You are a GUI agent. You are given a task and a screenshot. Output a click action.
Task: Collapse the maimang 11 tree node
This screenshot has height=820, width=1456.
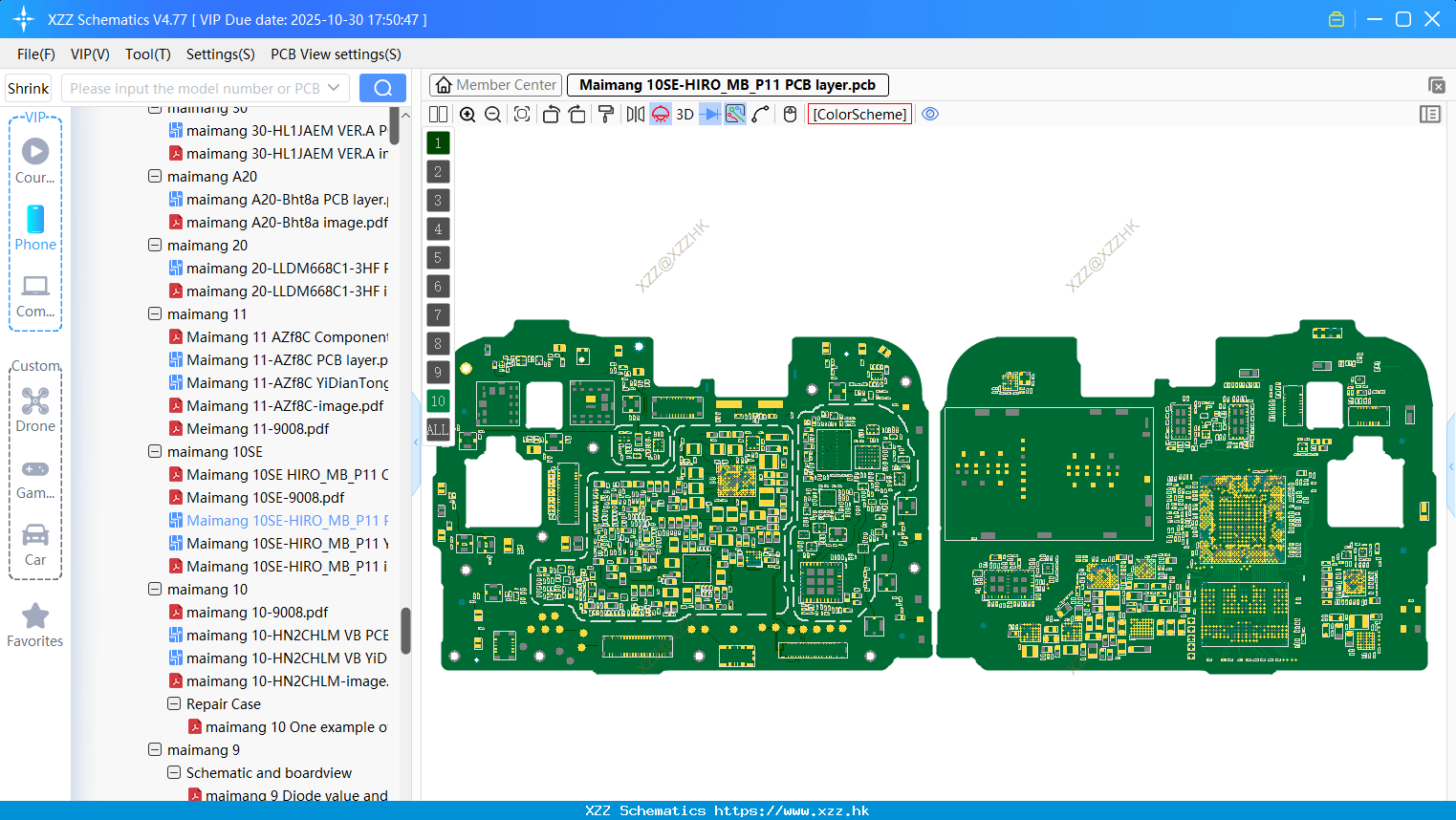(155, 313)
